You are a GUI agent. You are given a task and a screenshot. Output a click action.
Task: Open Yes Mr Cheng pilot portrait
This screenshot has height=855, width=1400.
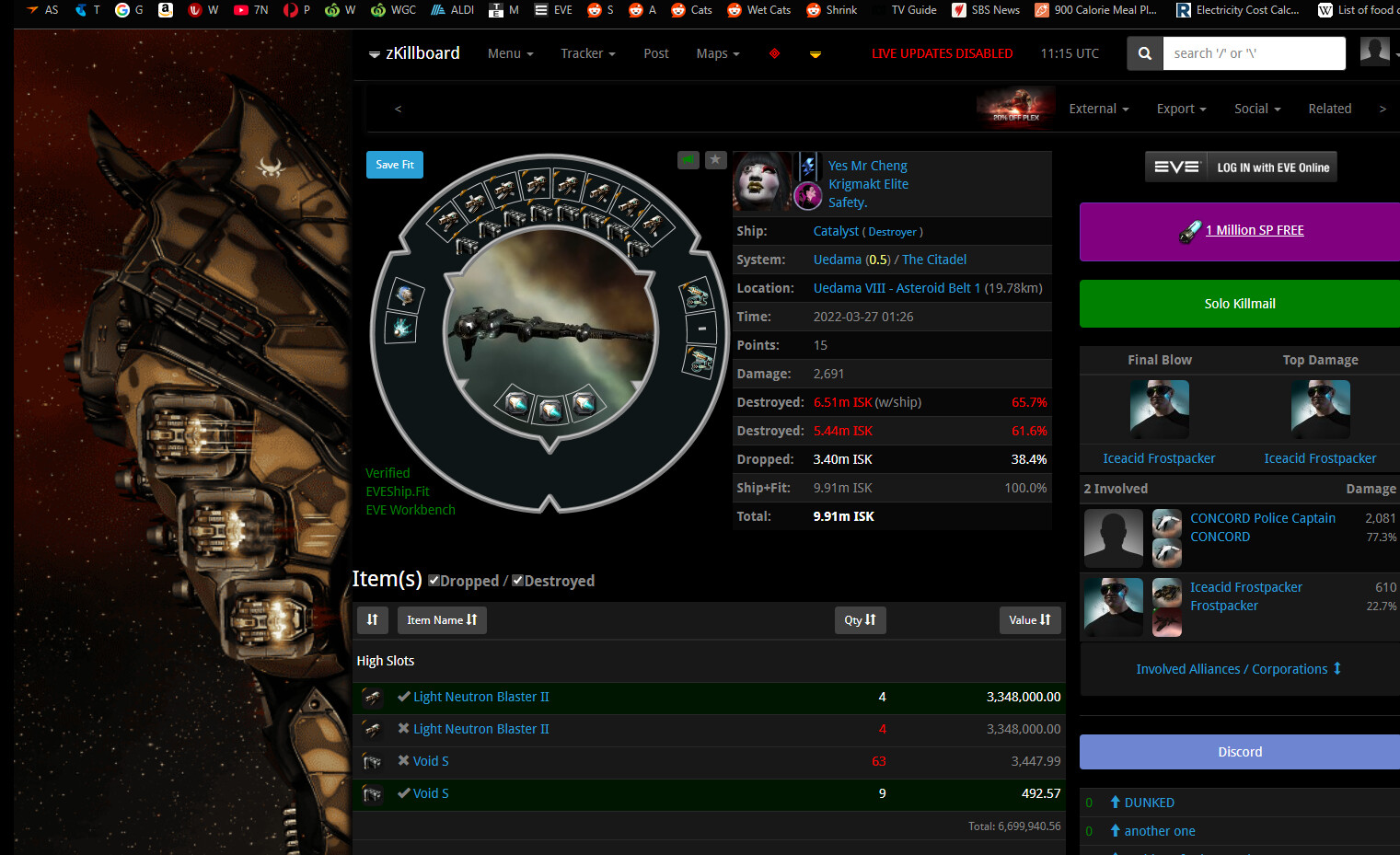[763, 181]
